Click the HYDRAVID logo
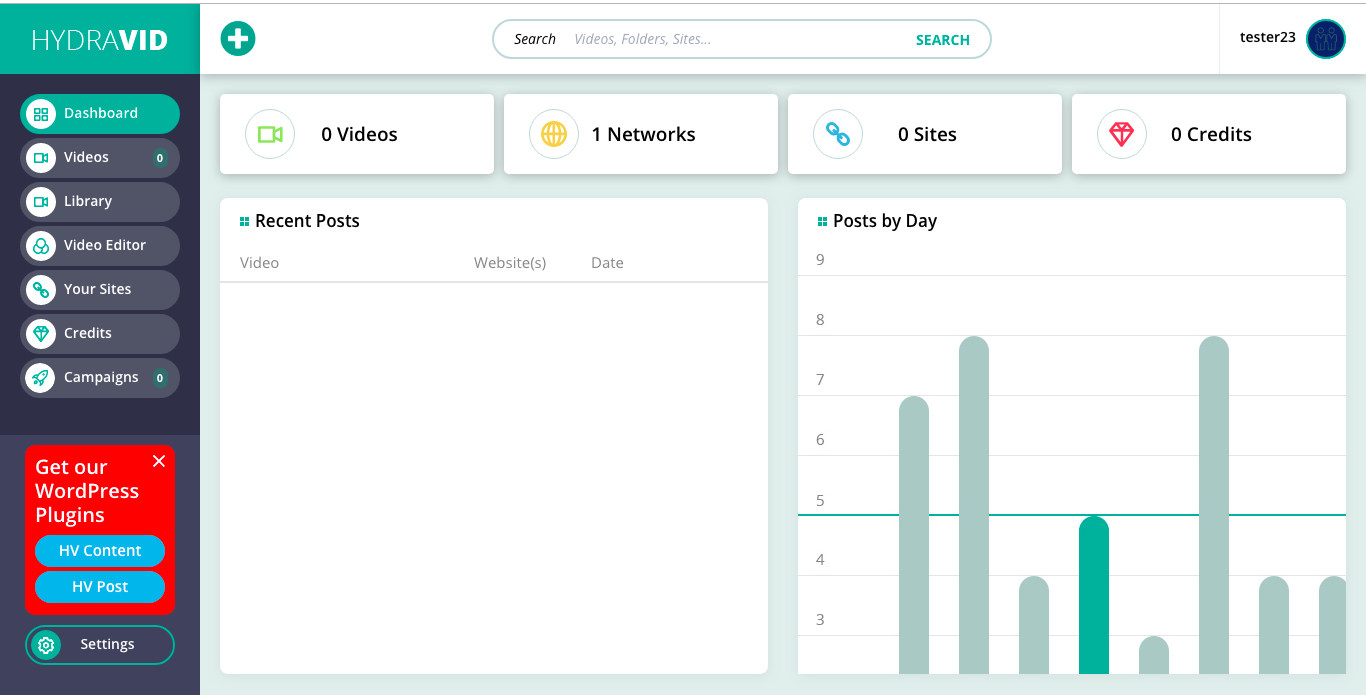The height and width of the screenshot is (695, 1366). (100, 40)
